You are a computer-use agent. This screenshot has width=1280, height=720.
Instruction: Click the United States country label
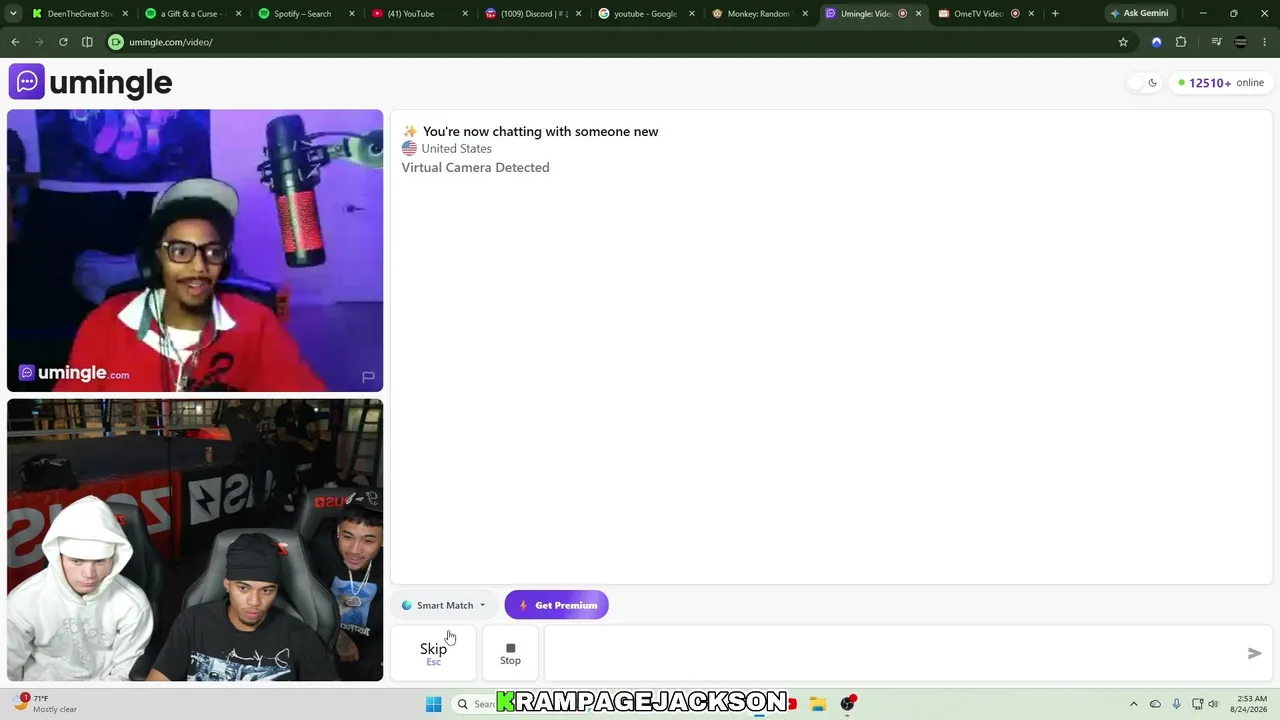[x=456, y=149]
